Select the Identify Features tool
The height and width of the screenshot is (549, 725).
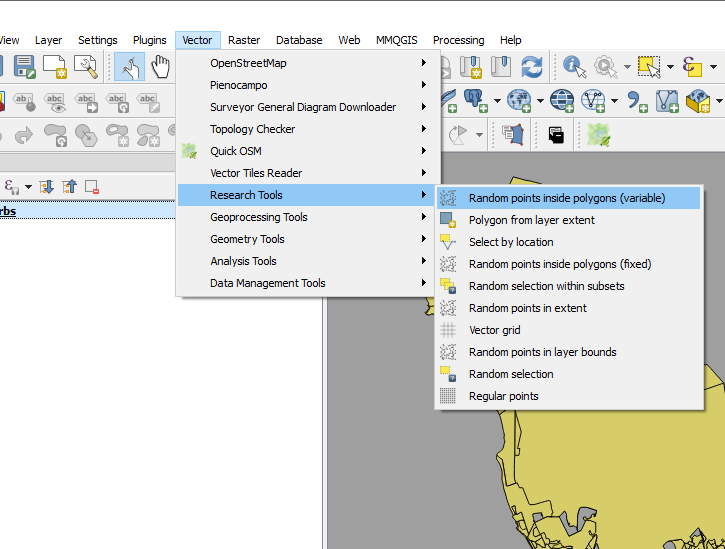pos(574,67)
